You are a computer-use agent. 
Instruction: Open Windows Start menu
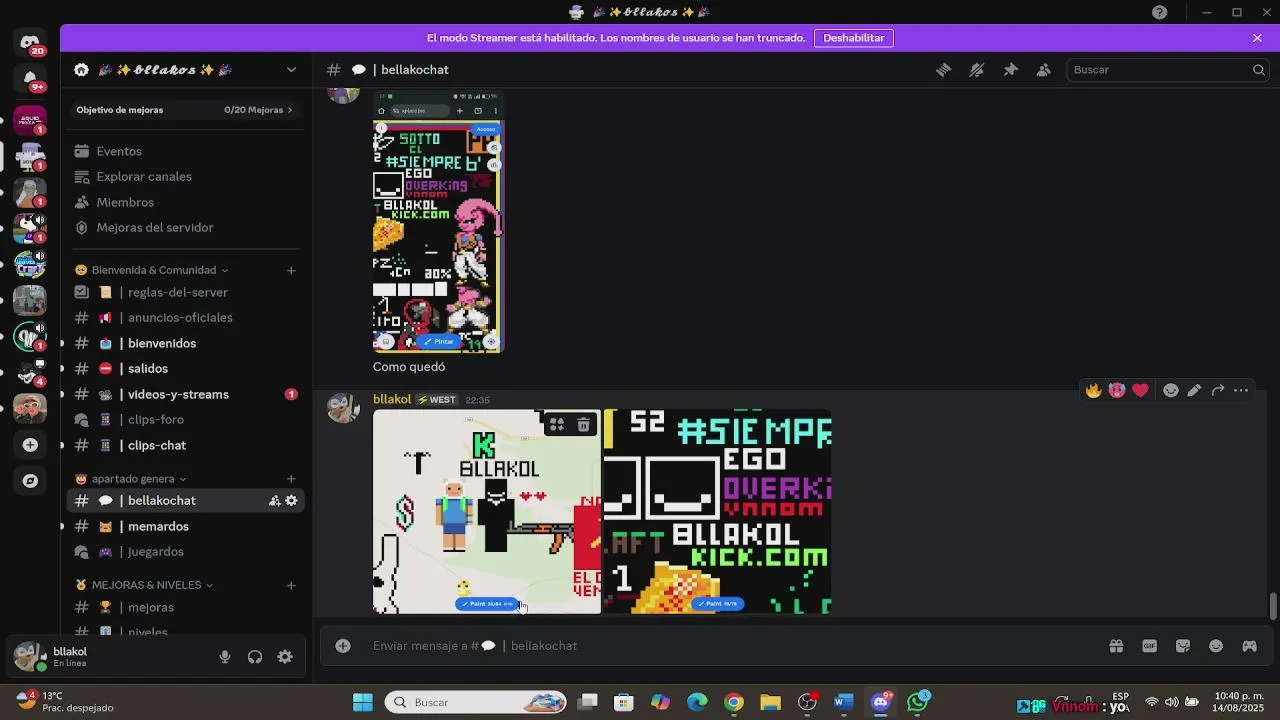(x=362, y=702)
